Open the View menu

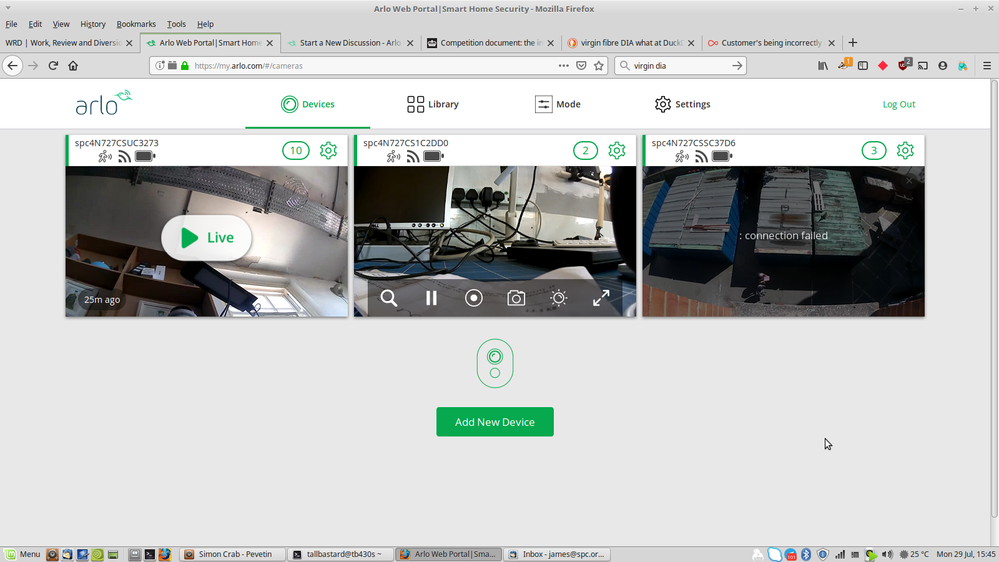coord(61,24)
